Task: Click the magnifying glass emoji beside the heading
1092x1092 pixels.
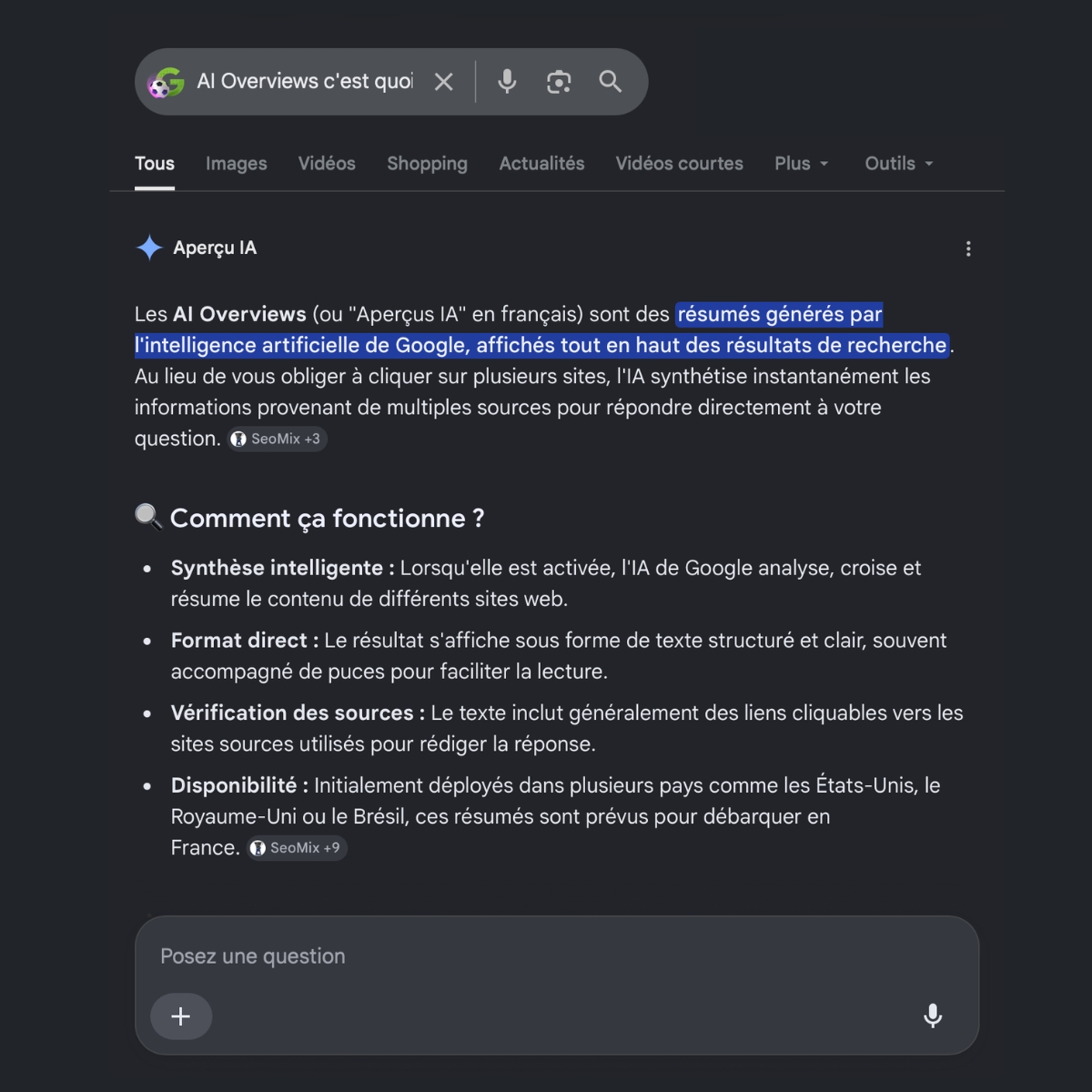Action: tap(149, 517)
